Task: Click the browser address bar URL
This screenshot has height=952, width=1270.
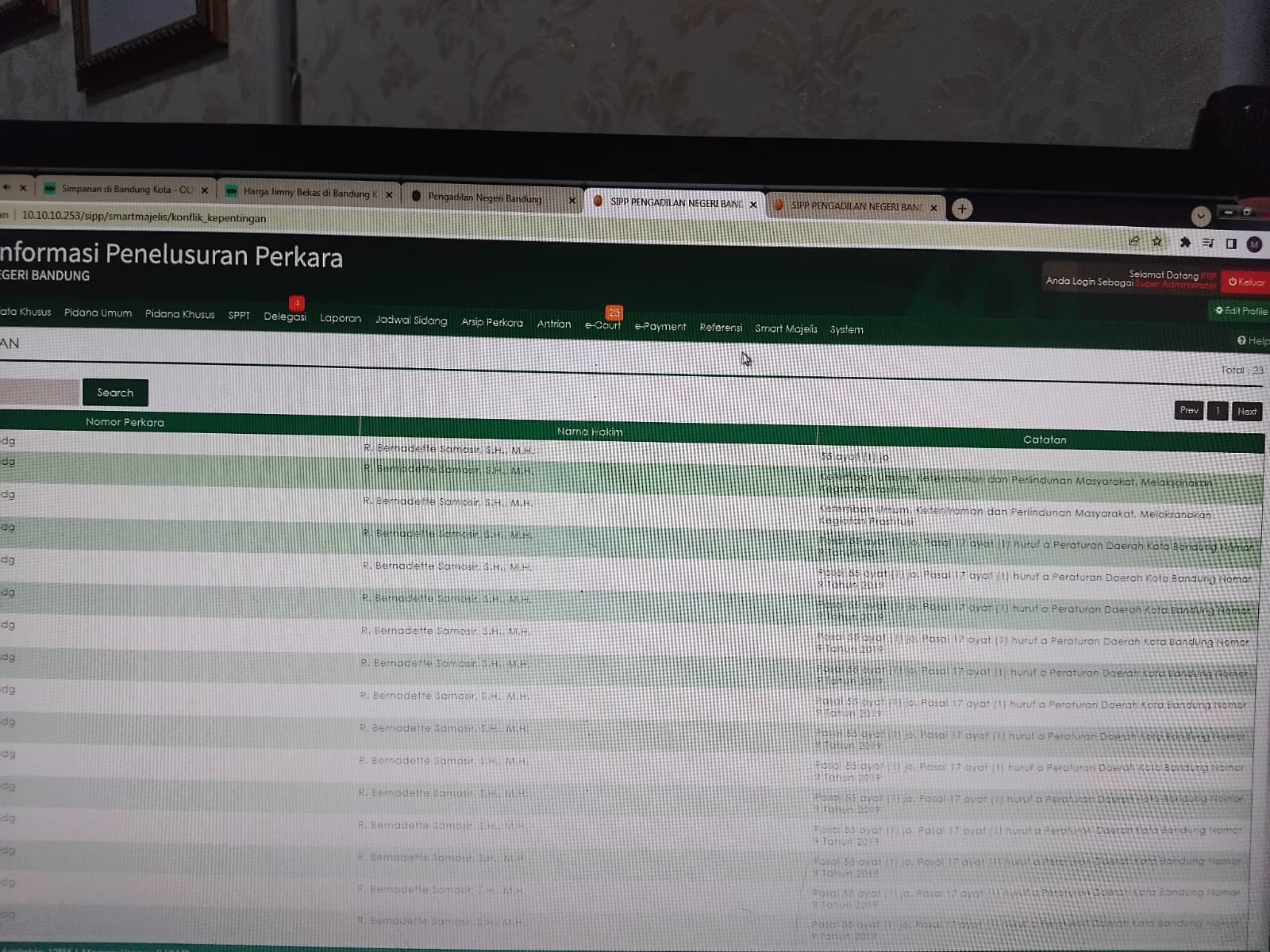Action: (144, 217)
